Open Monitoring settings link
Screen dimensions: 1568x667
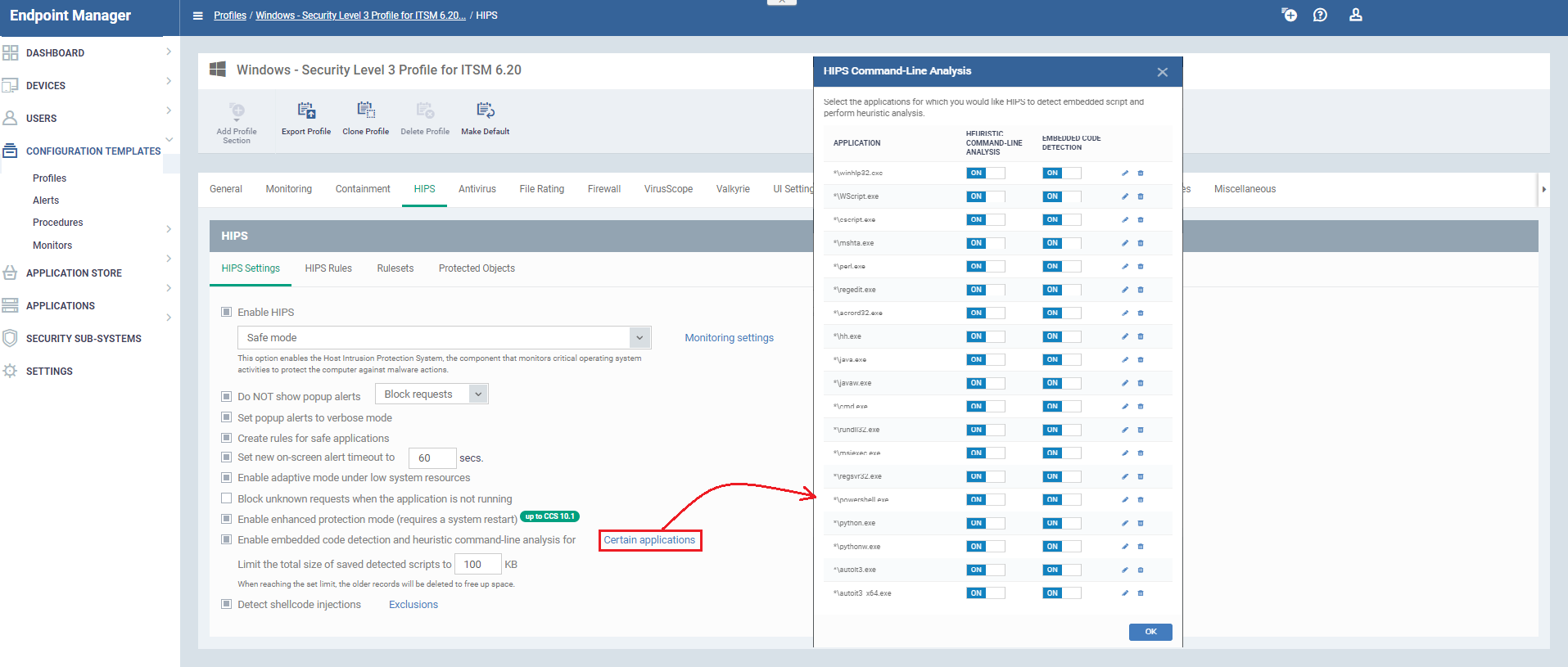729,338
